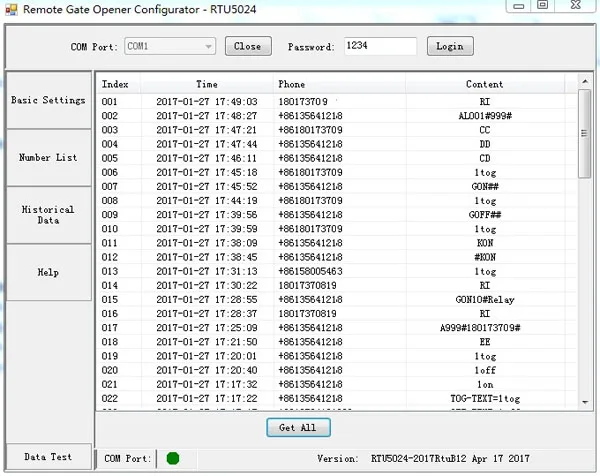
Task: Click the GON## content cell
Action: tap(485, 187)
